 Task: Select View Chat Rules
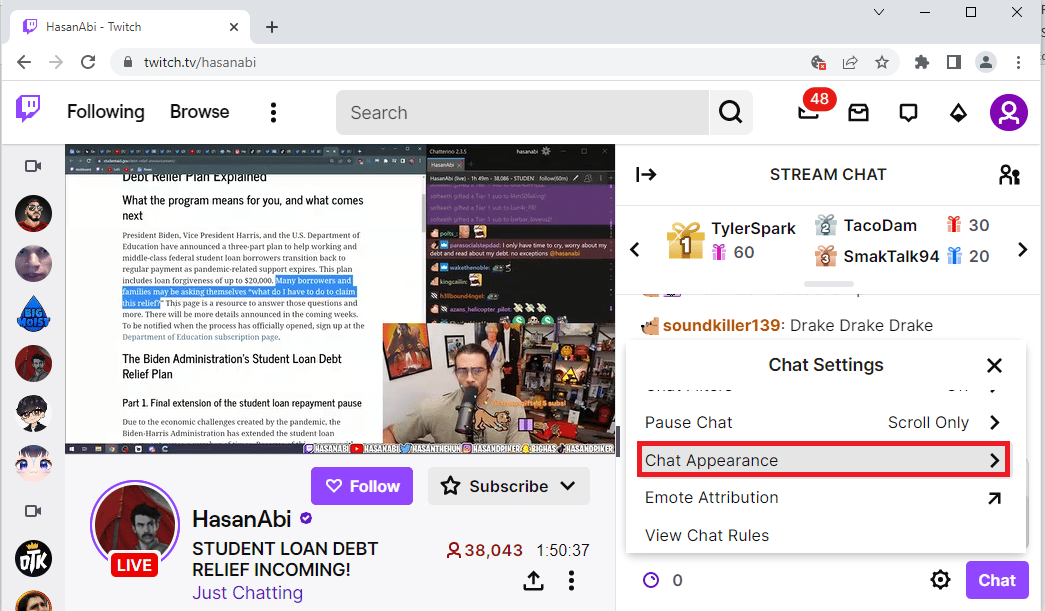click(x=823, y=535)
